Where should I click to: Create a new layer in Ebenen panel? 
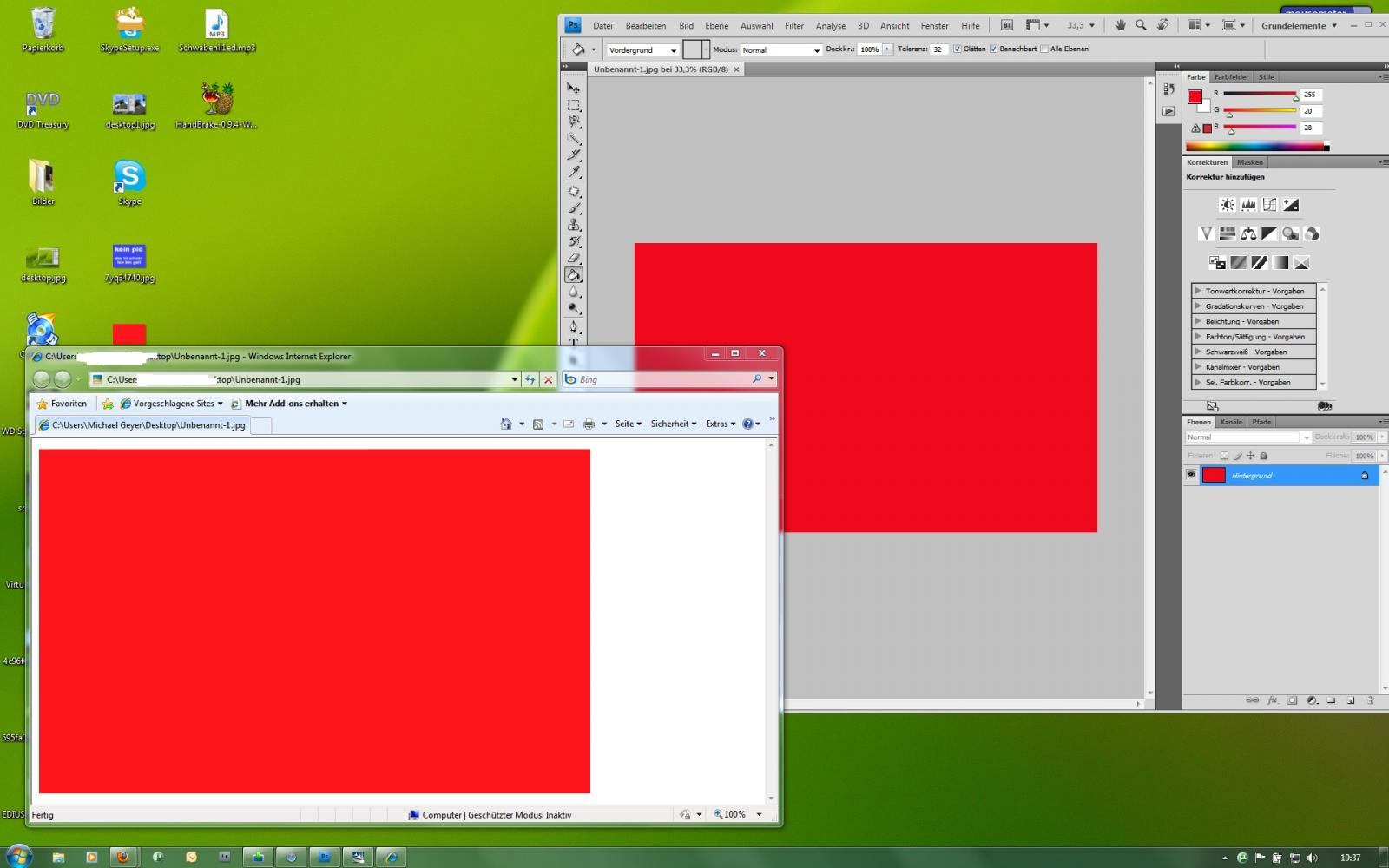1351,700
